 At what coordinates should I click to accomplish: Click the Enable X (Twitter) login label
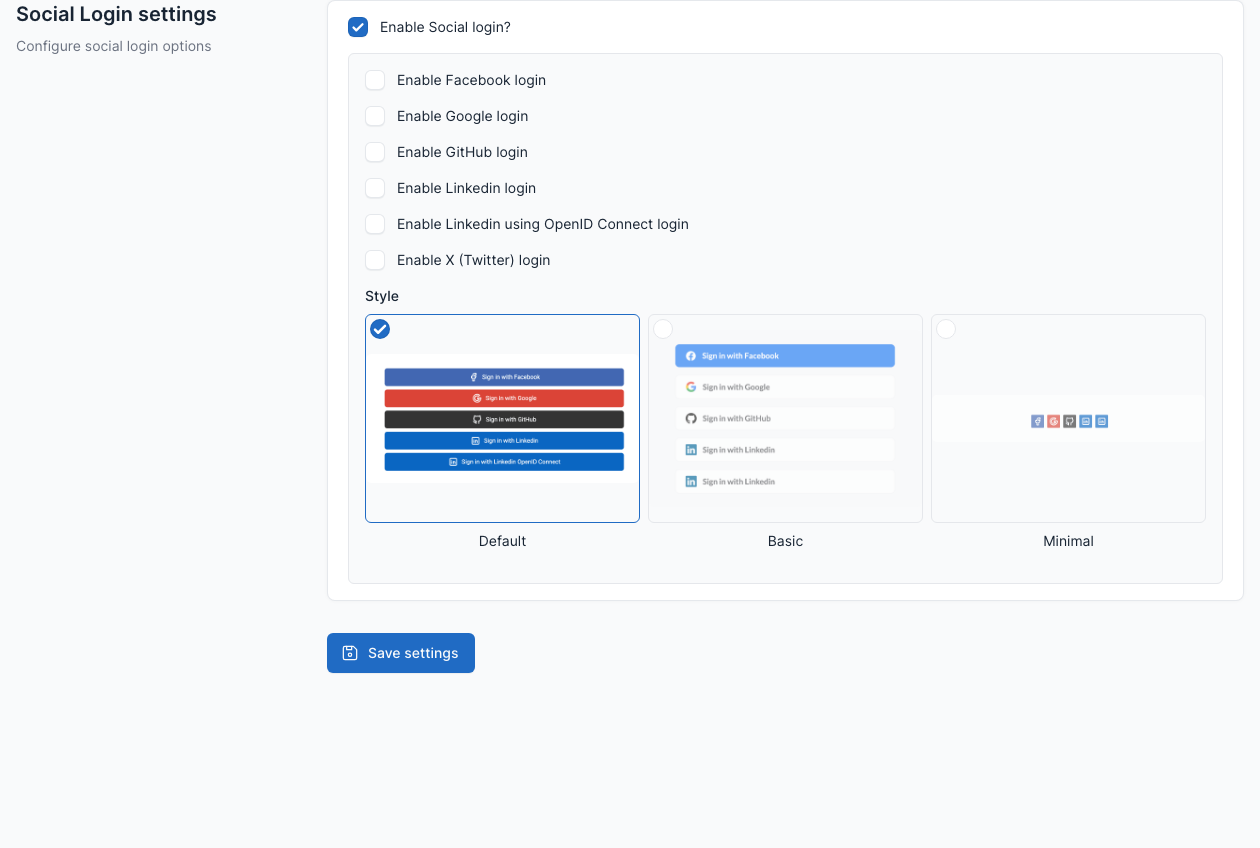[x=473, y=260]
